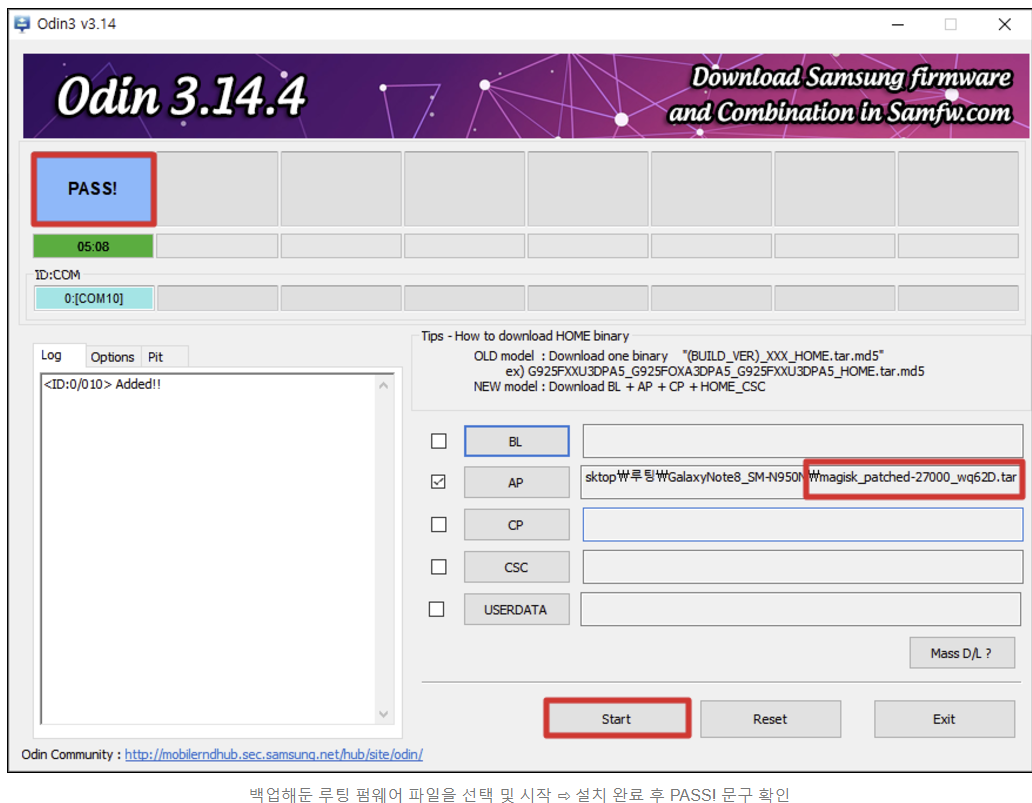Open the Odin Community samsung.net link

click(x=274, y=754)
